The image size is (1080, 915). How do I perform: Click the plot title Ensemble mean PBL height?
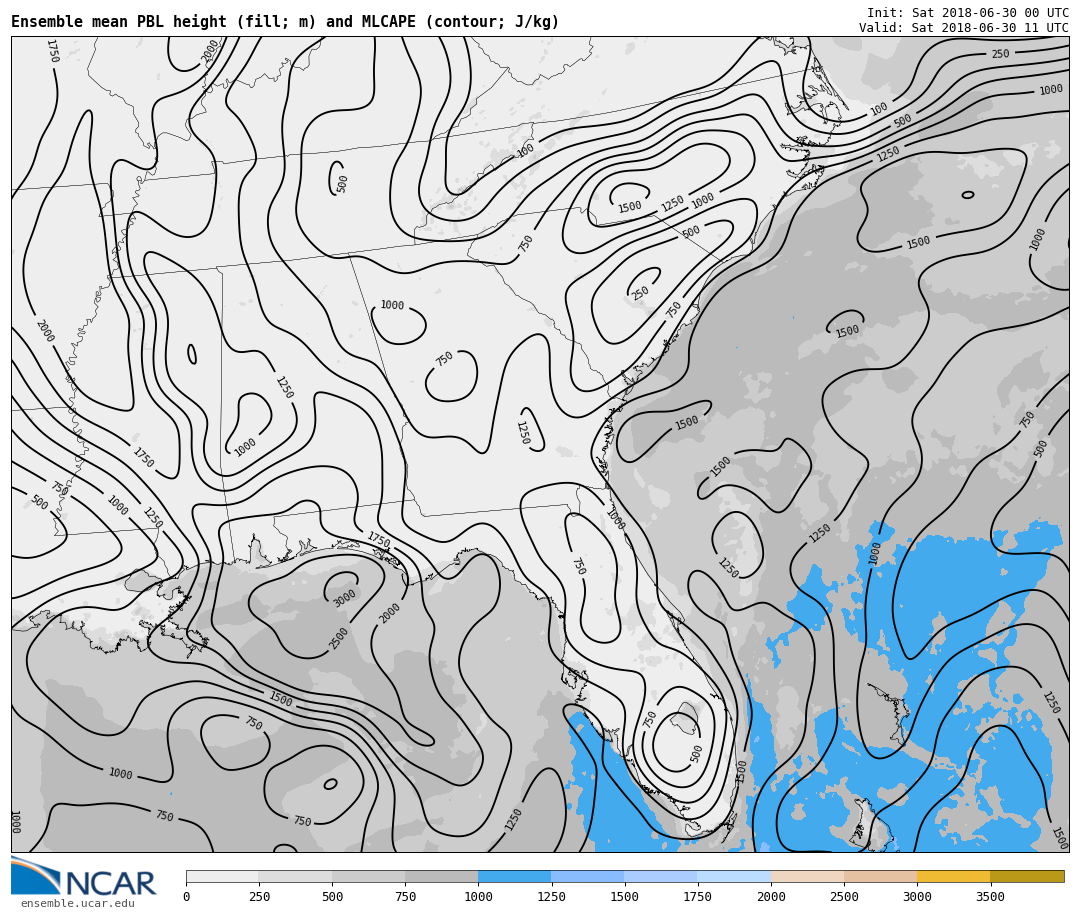tap(285, 22)
